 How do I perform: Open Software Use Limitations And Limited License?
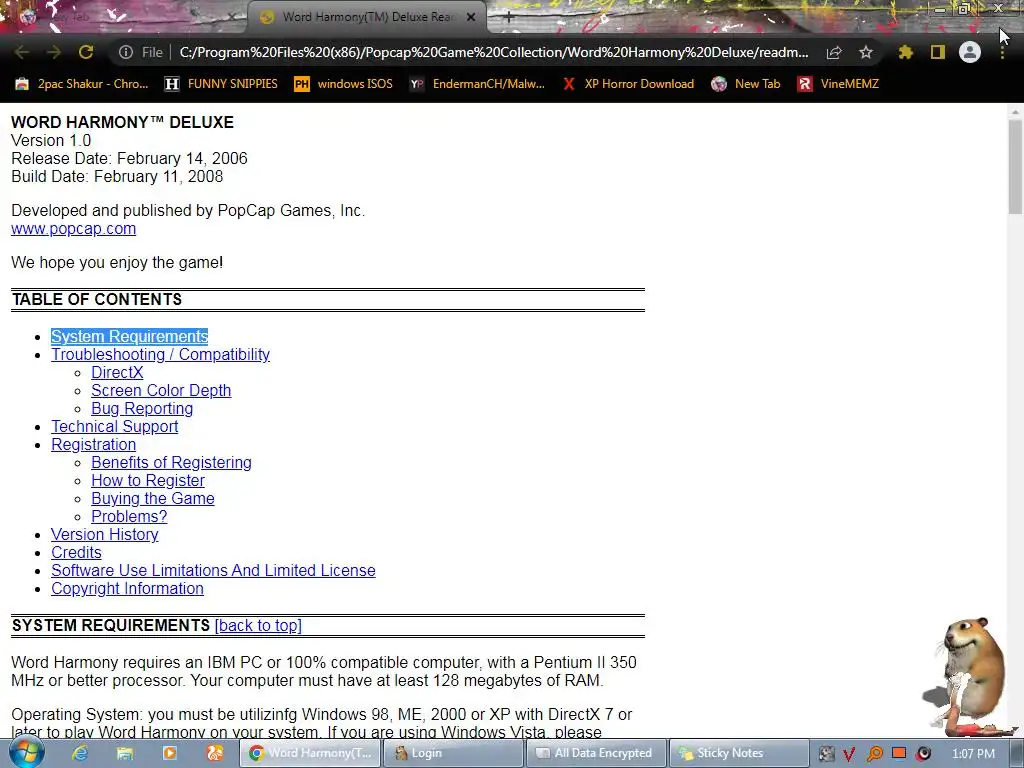pyautogui.click(x=214, y=570)
